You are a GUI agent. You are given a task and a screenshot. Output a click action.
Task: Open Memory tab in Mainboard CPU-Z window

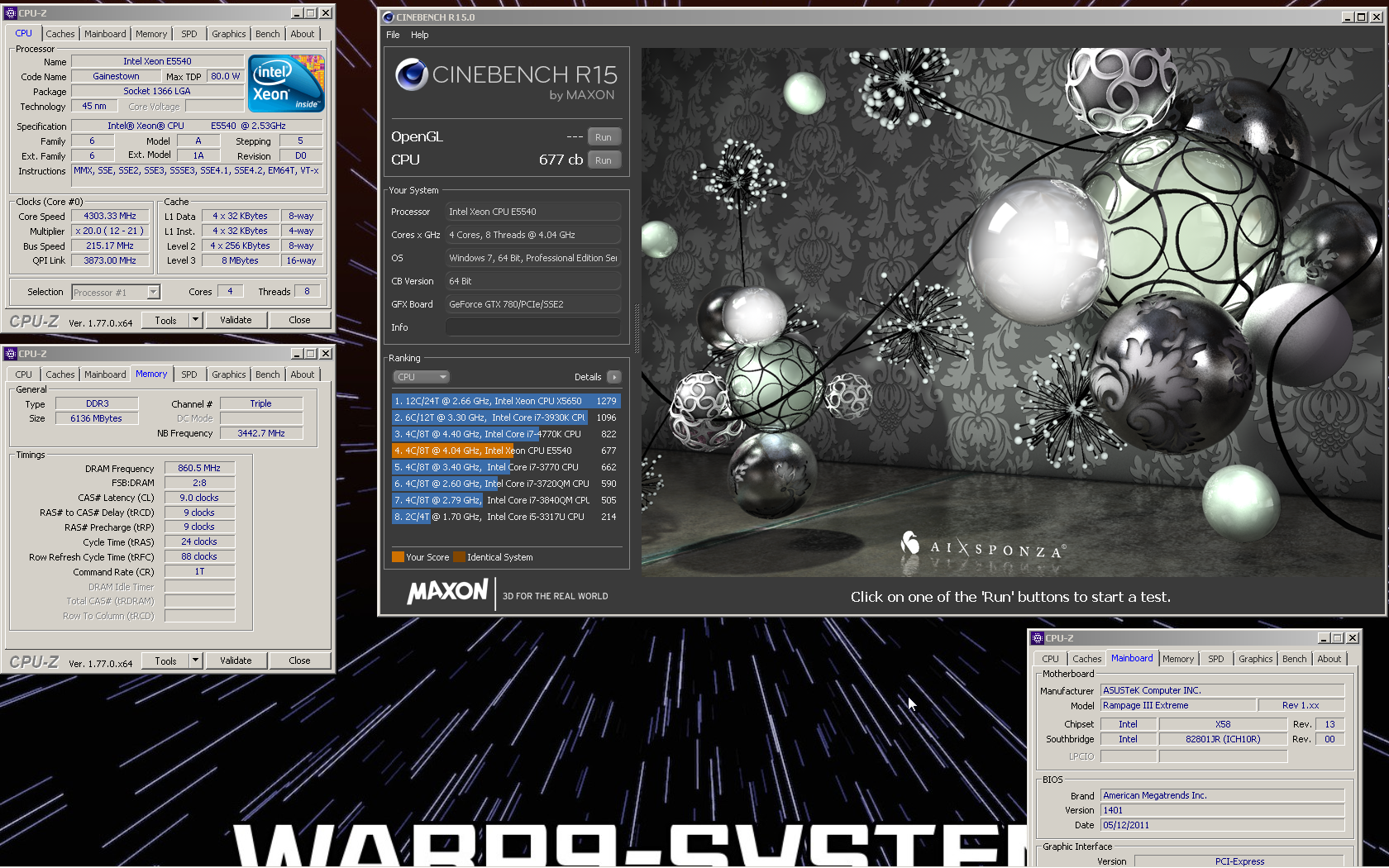(x=1178, y=659)
